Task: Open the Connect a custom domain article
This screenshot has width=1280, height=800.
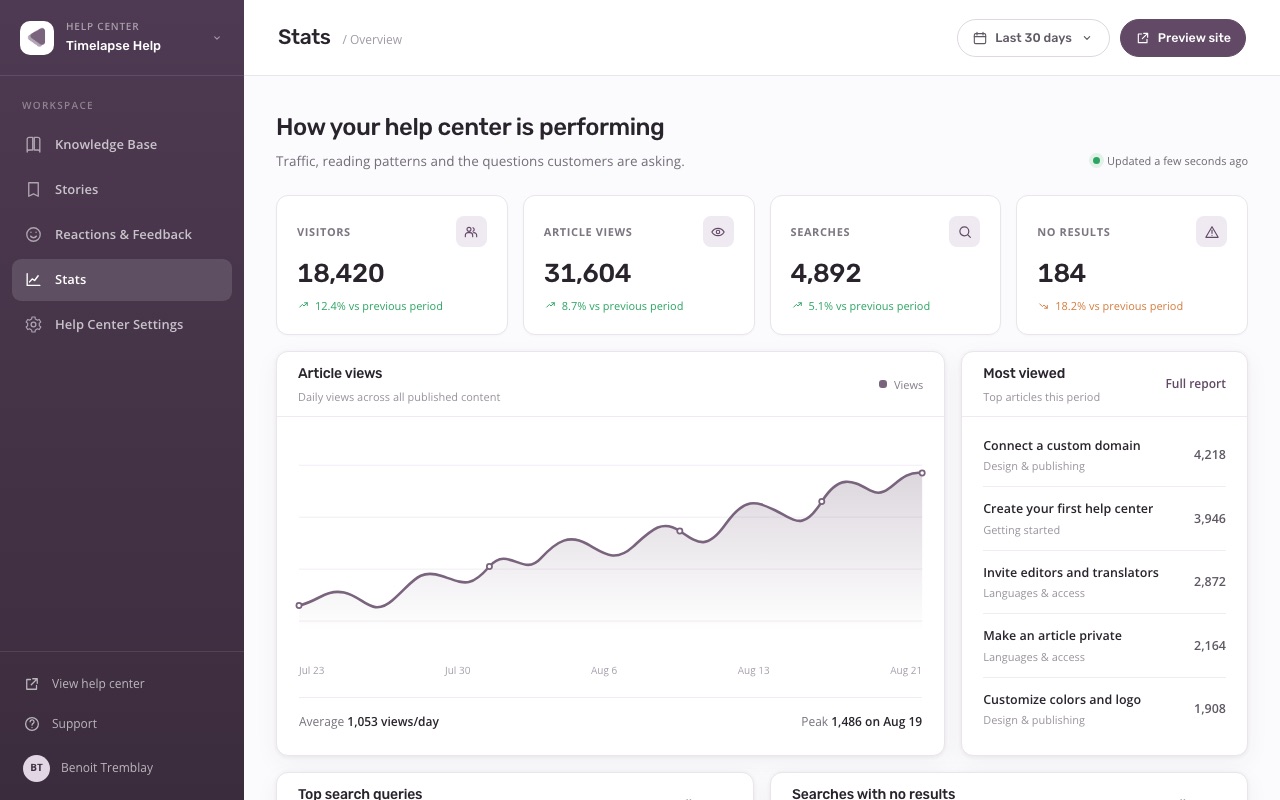Action: tap(1104, 455)
